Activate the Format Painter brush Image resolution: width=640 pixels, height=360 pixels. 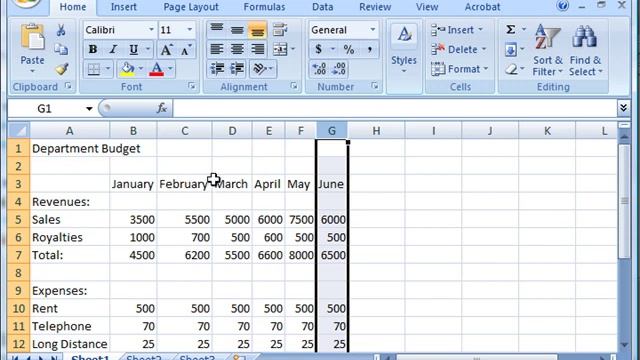click(x=61, y=69)
